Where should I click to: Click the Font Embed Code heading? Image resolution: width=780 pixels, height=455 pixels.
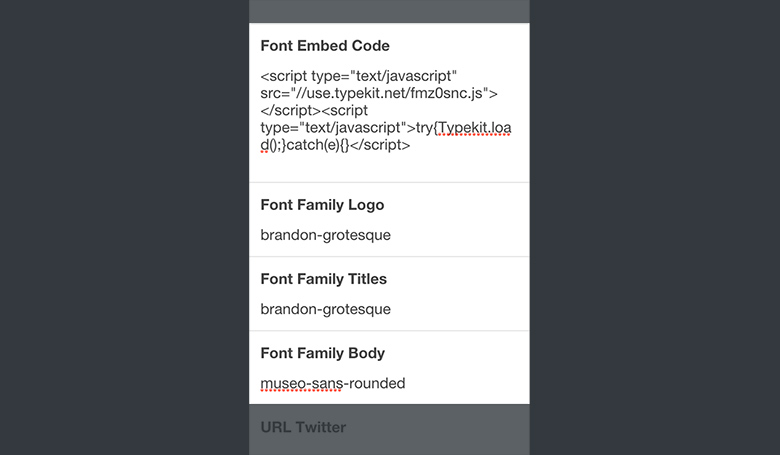(x=325, y=46)
